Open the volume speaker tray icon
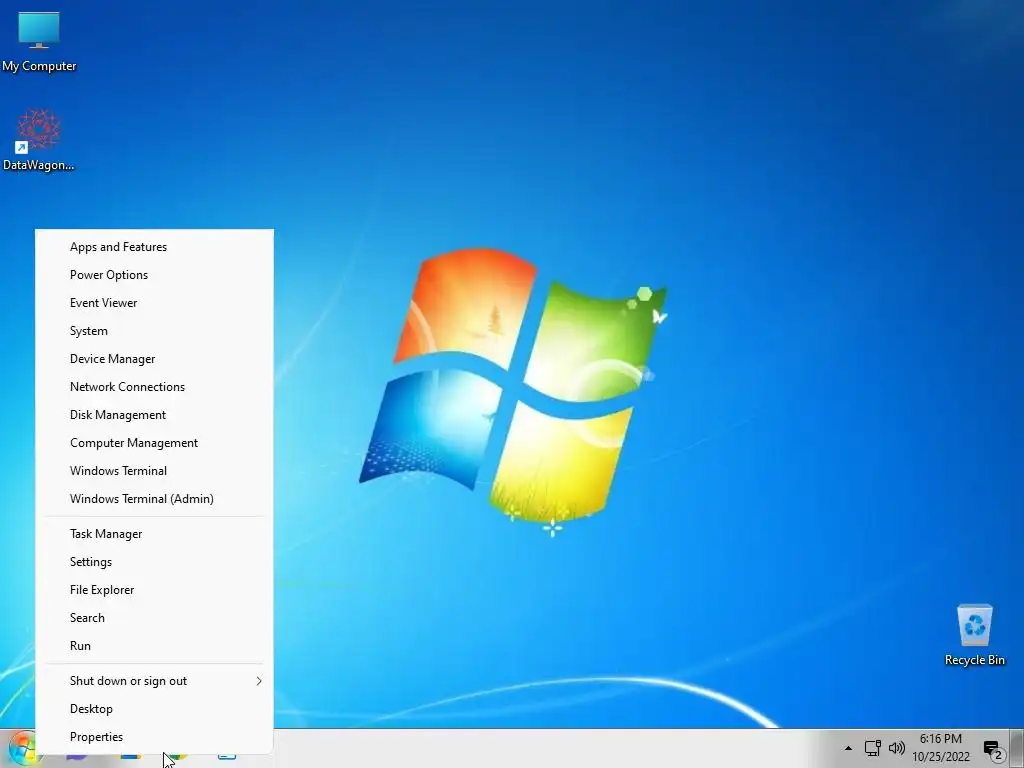The height and width of the screenshot is (768, 1024). point(897,748)
